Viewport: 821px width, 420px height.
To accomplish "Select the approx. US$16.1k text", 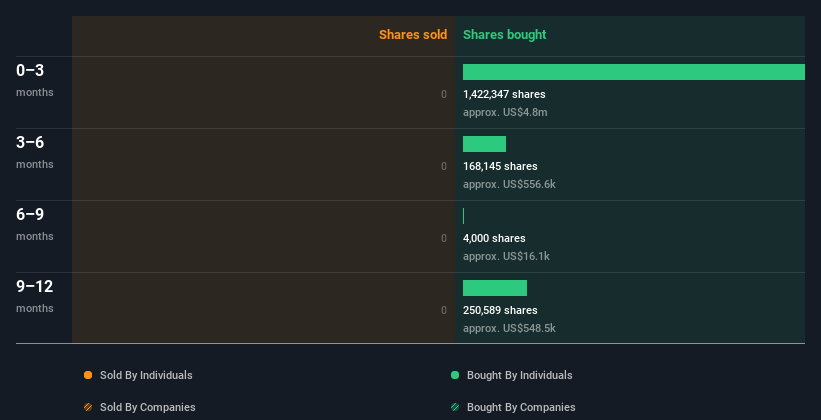I will (506, 256).
